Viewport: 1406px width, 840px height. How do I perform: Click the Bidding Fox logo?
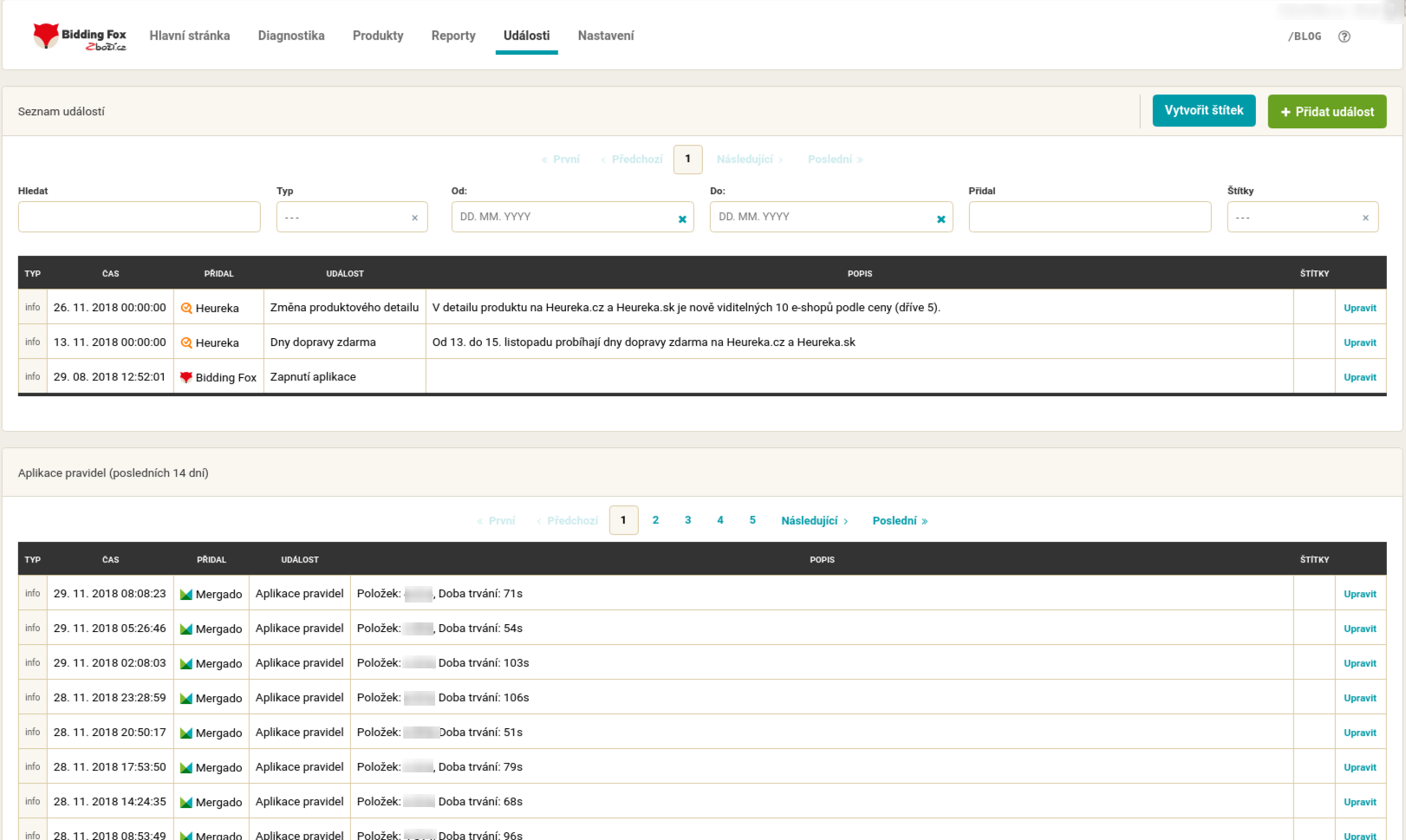(x=79, y=36)
